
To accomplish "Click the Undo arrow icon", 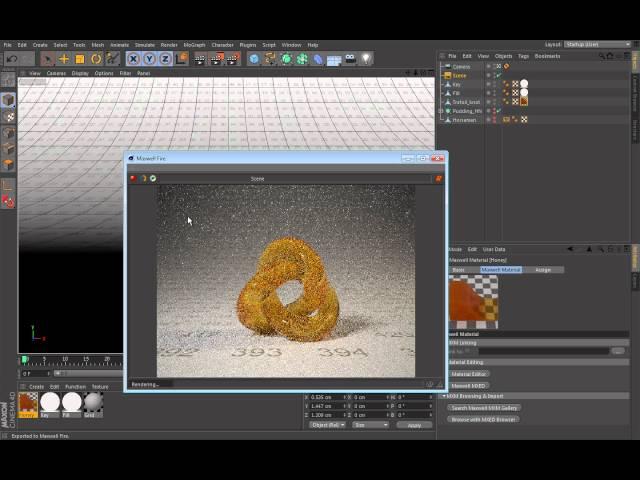I will 12,59.
